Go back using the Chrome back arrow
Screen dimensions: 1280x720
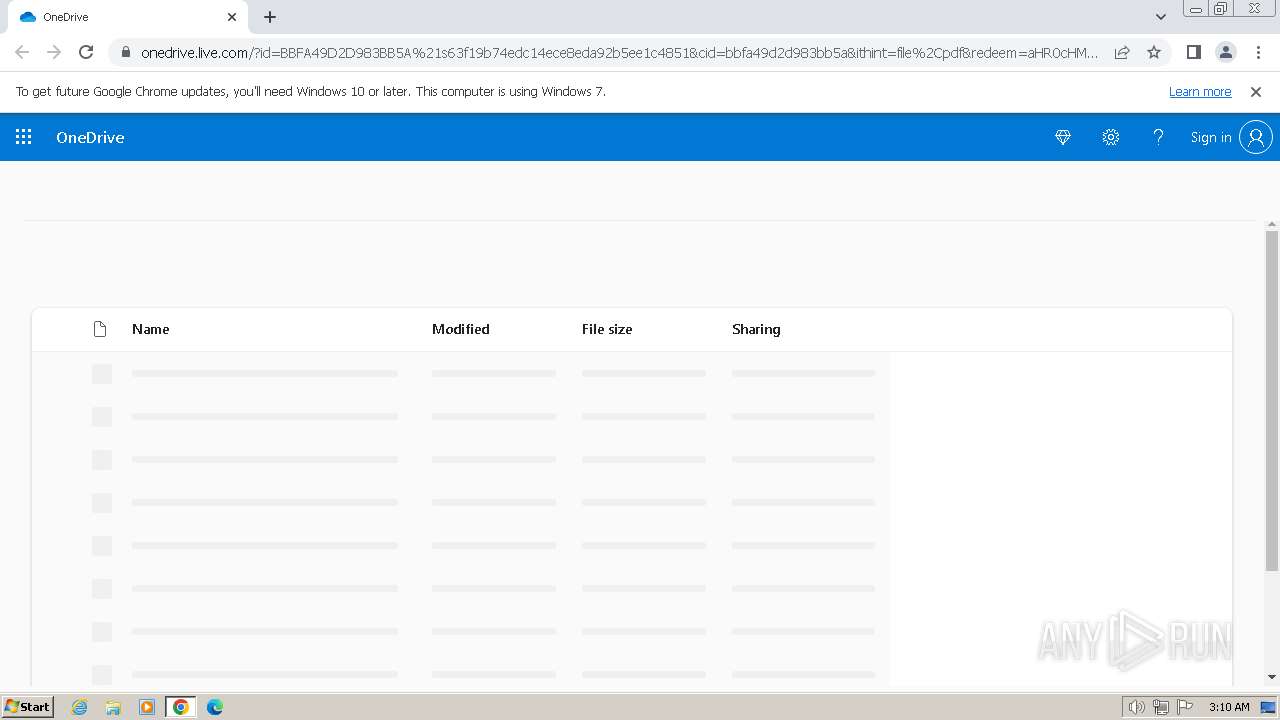22,52
